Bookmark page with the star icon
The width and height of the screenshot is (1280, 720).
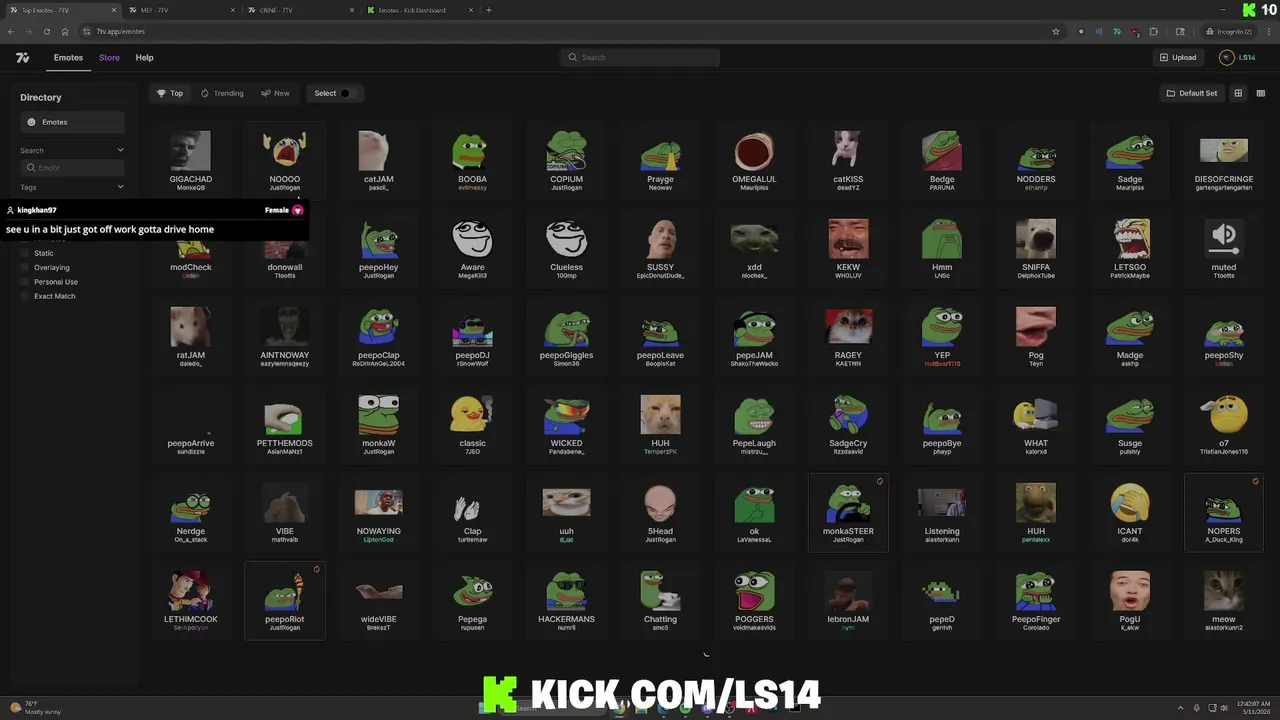coord(1056,31)
